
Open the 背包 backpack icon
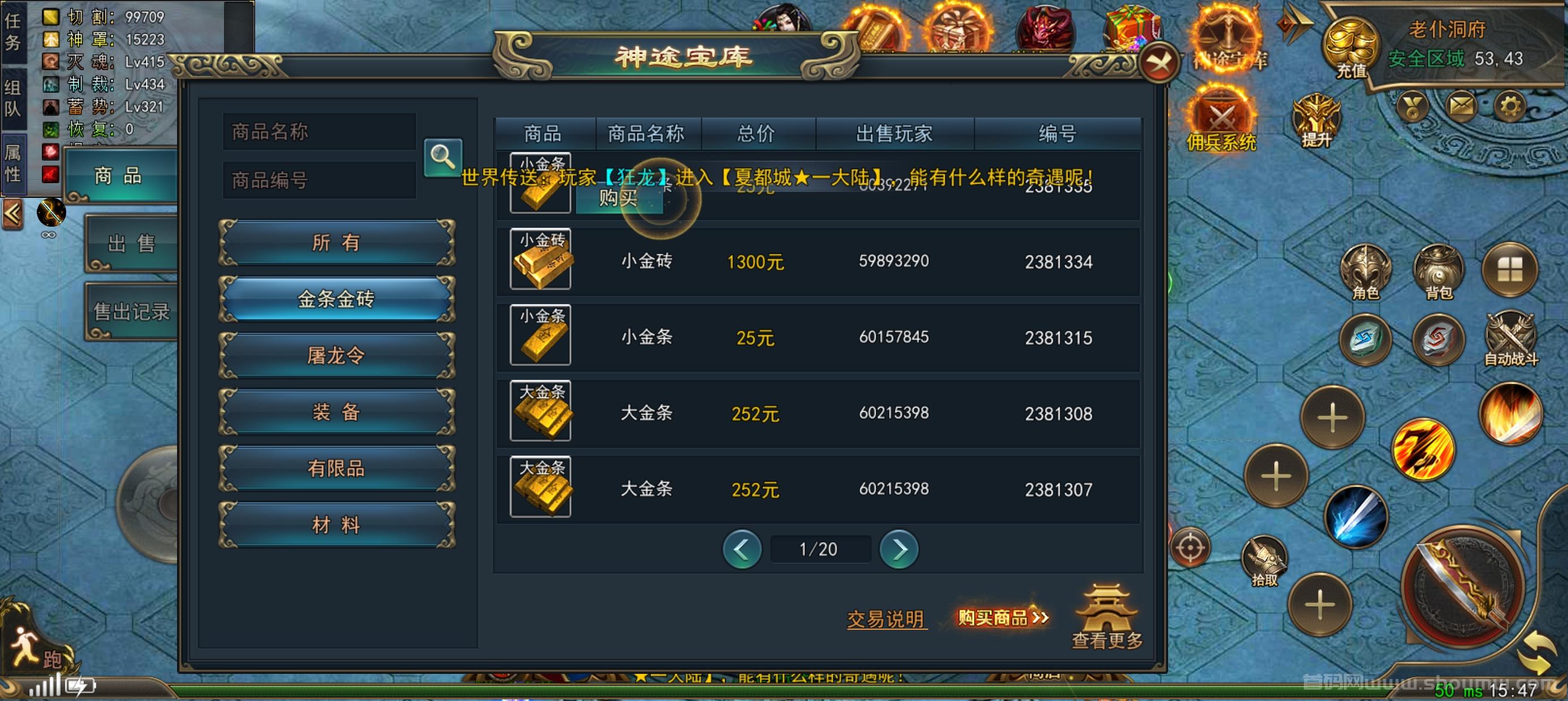[1438, 272]
